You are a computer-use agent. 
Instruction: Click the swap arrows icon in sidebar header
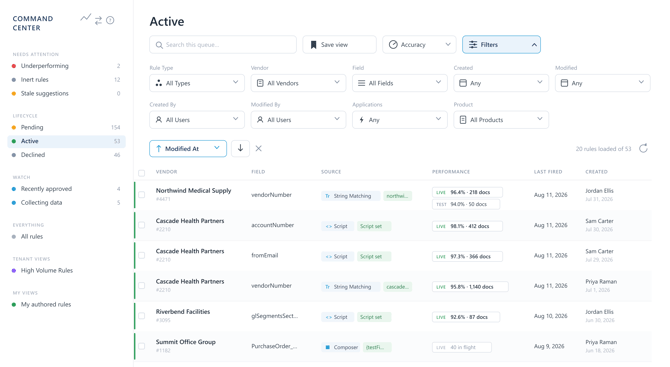[x=98, y=20]
